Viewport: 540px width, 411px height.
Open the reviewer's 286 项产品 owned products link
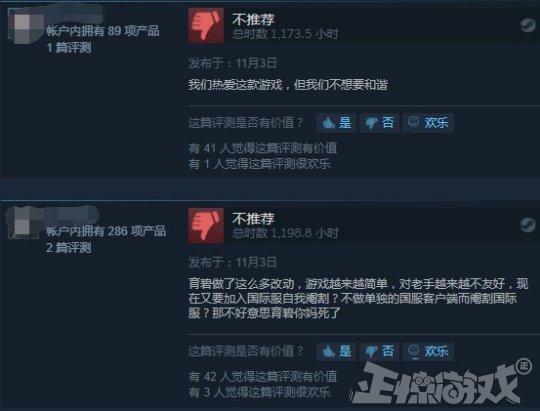pos(106,231)
